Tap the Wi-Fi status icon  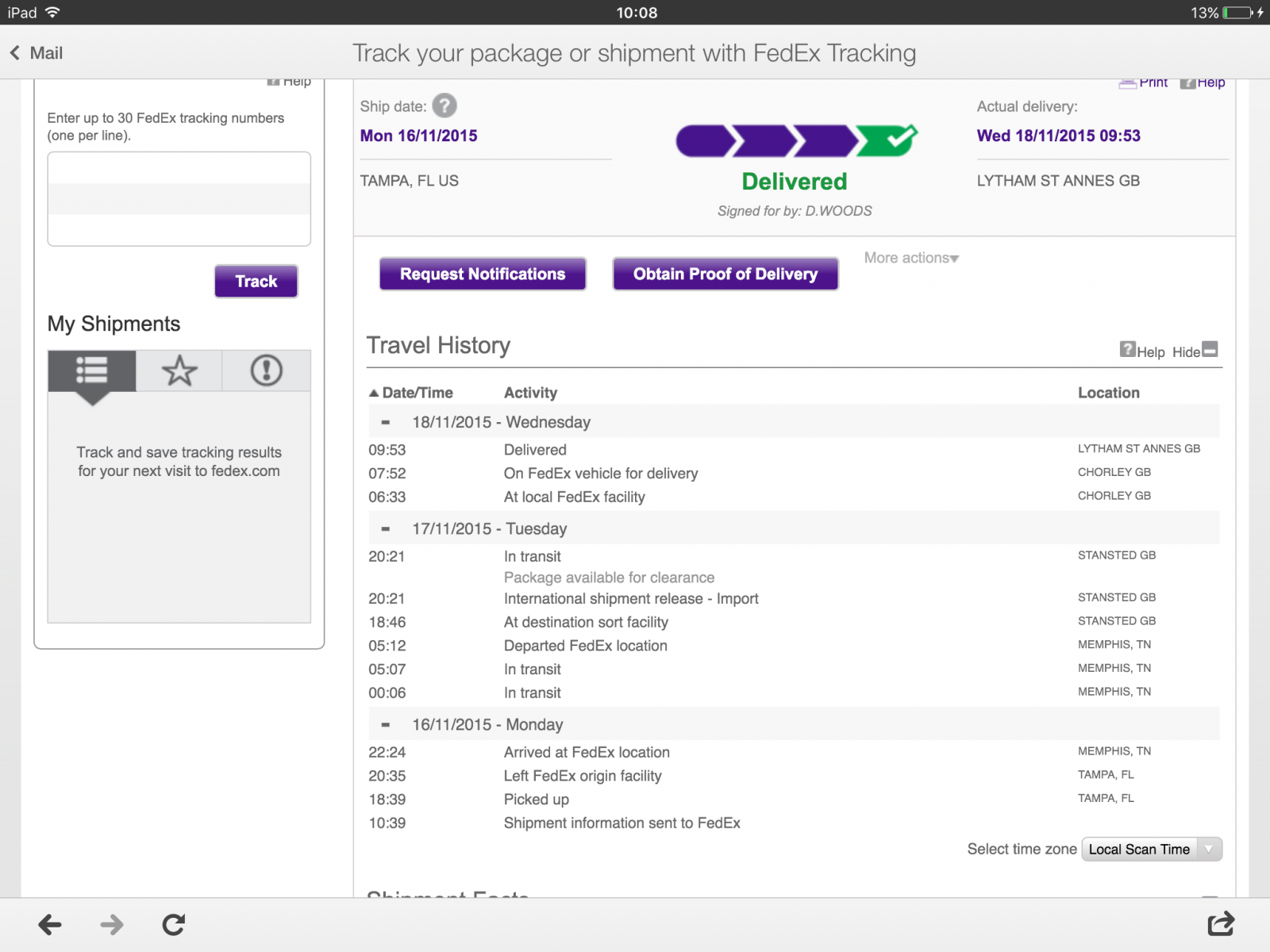click(x=52, y=12)
